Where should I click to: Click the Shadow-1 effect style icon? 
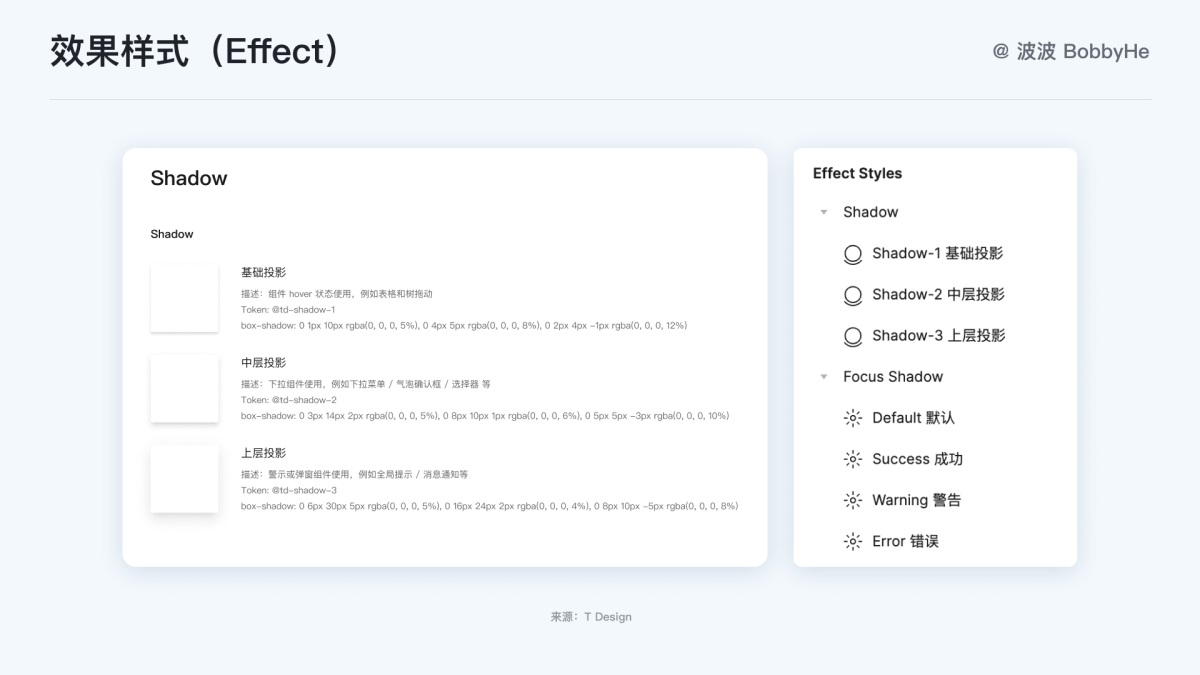pos(853,254)
